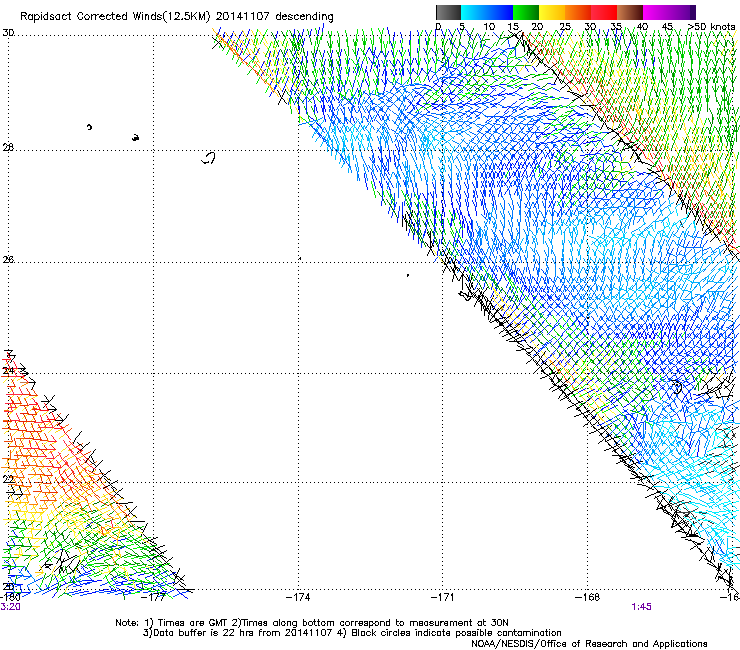Click the longitude label '-171'

point(442,597)
